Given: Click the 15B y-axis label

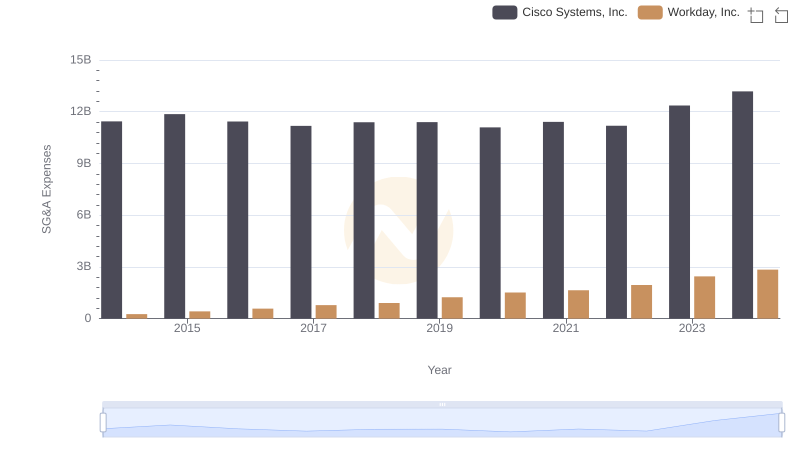Looking at the screenshot, I should (x=81, y=60).
